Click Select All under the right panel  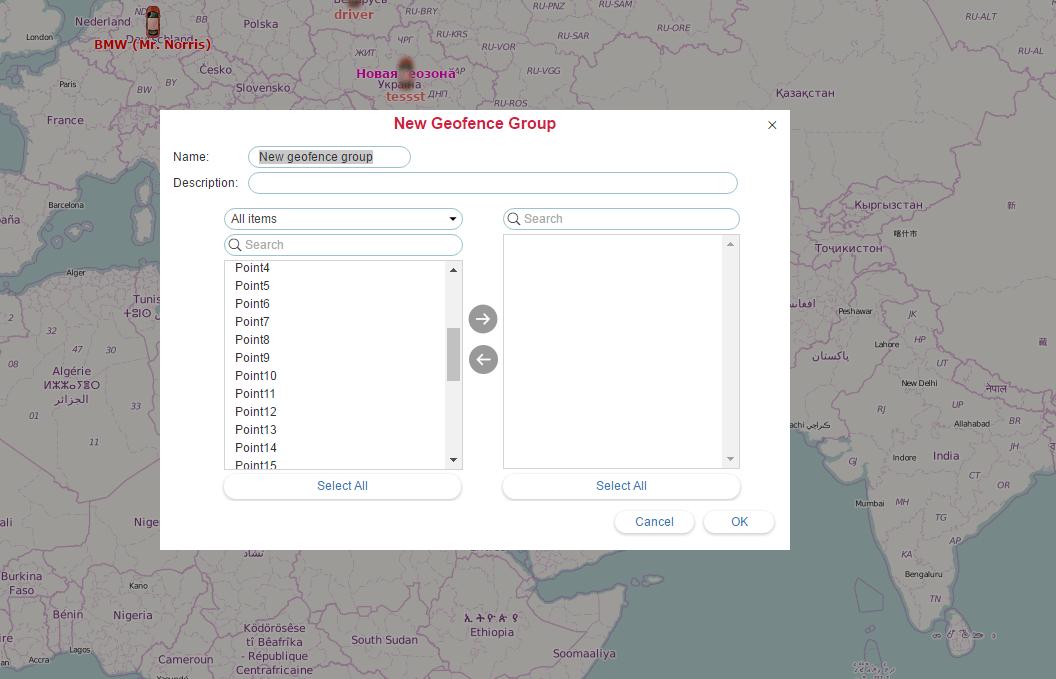pos(621,486)
